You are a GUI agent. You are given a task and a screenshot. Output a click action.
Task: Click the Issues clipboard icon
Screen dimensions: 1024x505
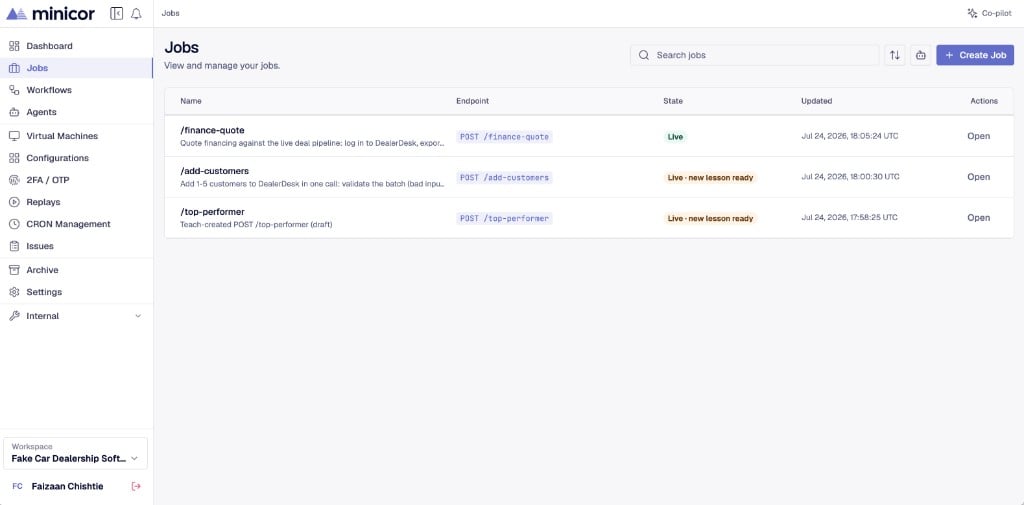point(14,246)
